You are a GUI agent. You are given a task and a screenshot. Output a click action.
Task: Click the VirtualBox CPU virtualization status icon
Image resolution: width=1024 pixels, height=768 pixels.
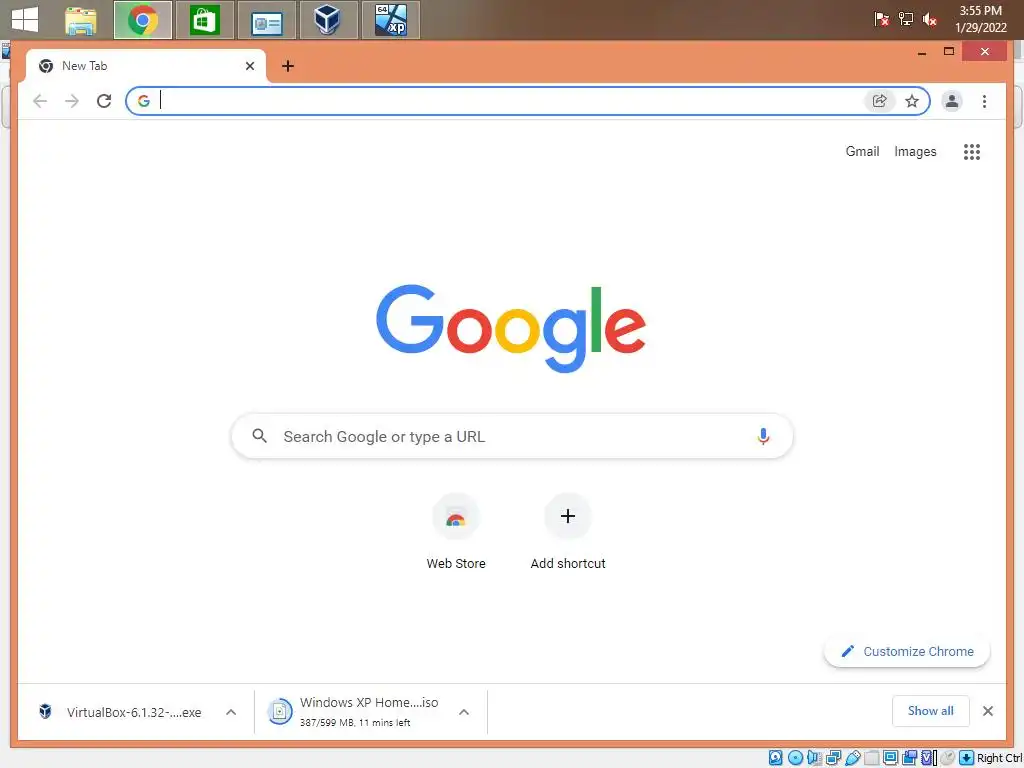coord(928,758)
